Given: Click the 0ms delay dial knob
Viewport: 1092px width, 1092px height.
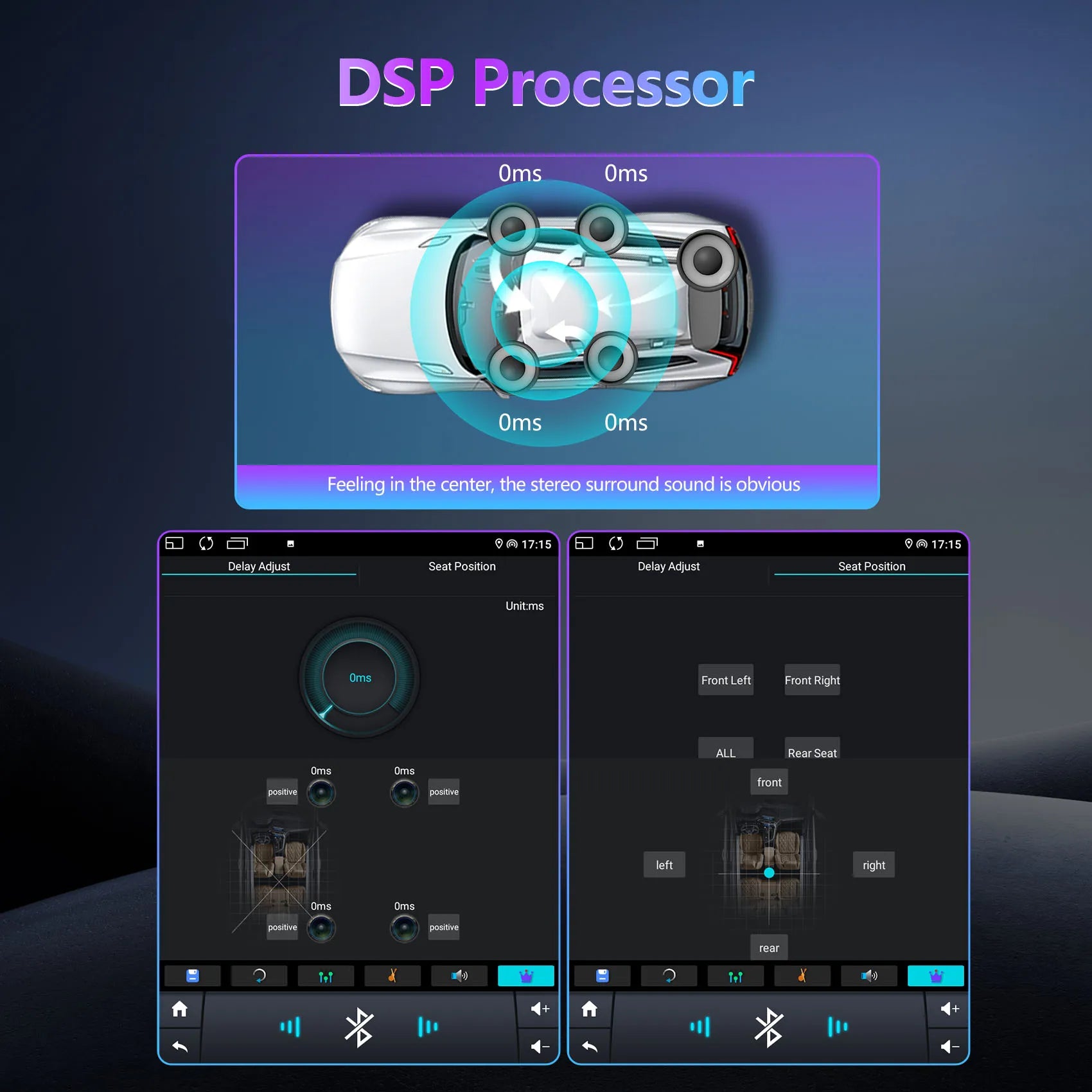Looking at the screenshot, I should coord(360,678).
